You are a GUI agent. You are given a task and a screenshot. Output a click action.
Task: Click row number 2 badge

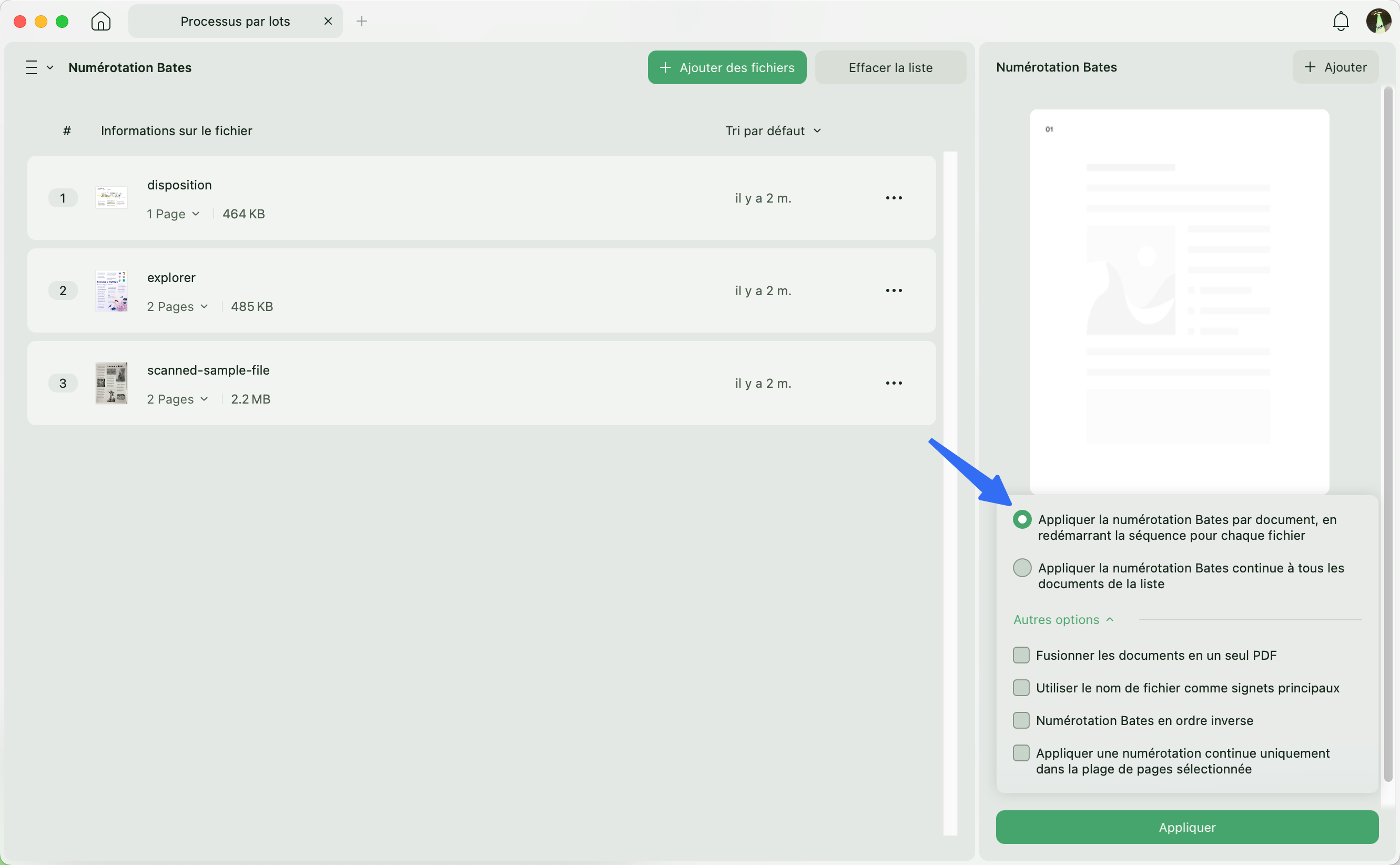click(x=63, y=290)
